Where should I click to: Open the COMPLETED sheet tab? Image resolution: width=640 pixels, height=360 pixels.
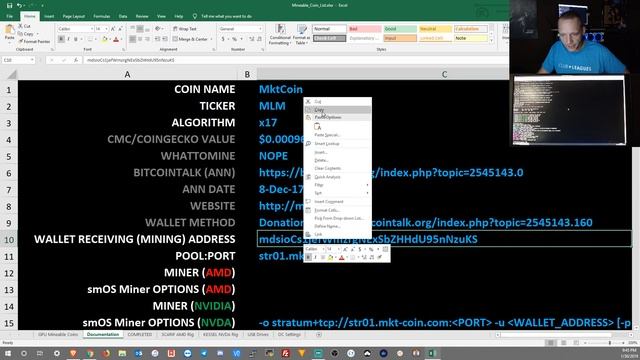coord(140,335)
